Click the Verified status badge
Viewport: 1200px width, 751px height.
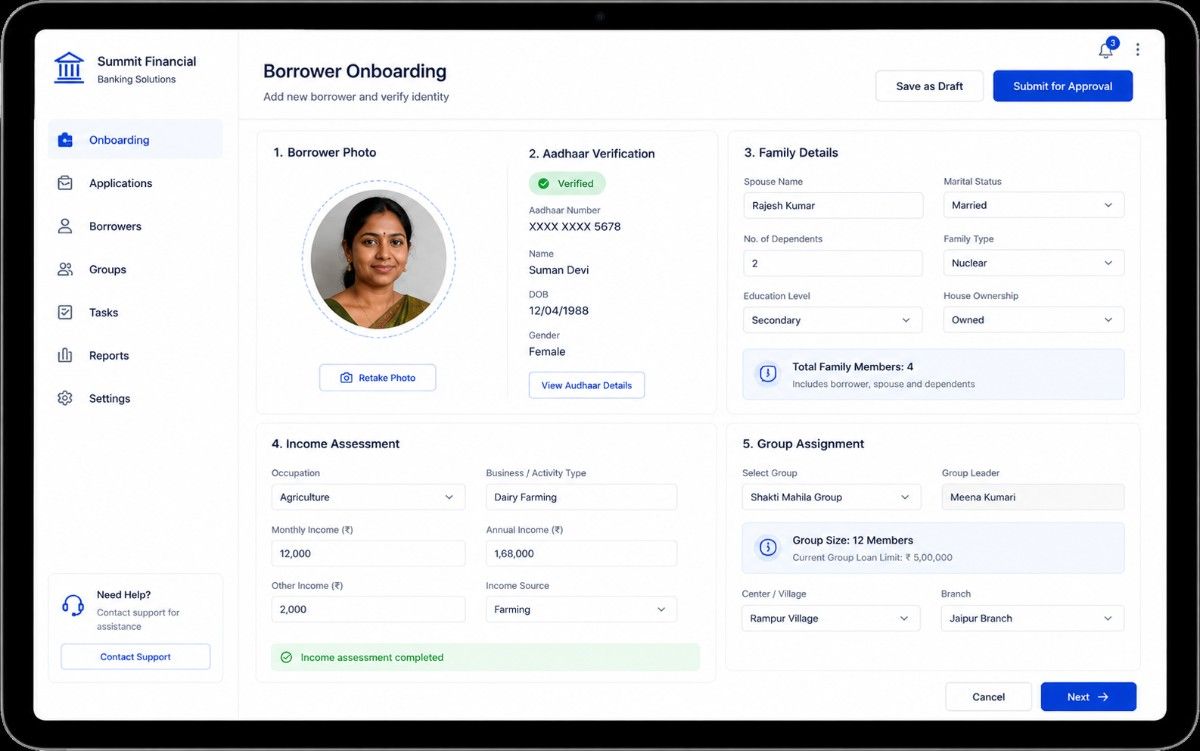pyautogui.click(x=567, y=184)
